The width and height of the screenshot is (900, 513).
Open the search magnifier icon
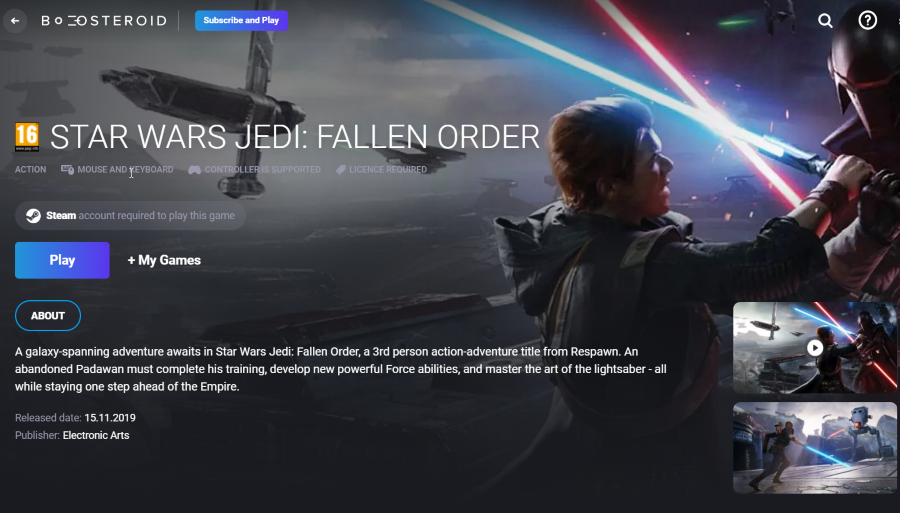click(825, 21)
